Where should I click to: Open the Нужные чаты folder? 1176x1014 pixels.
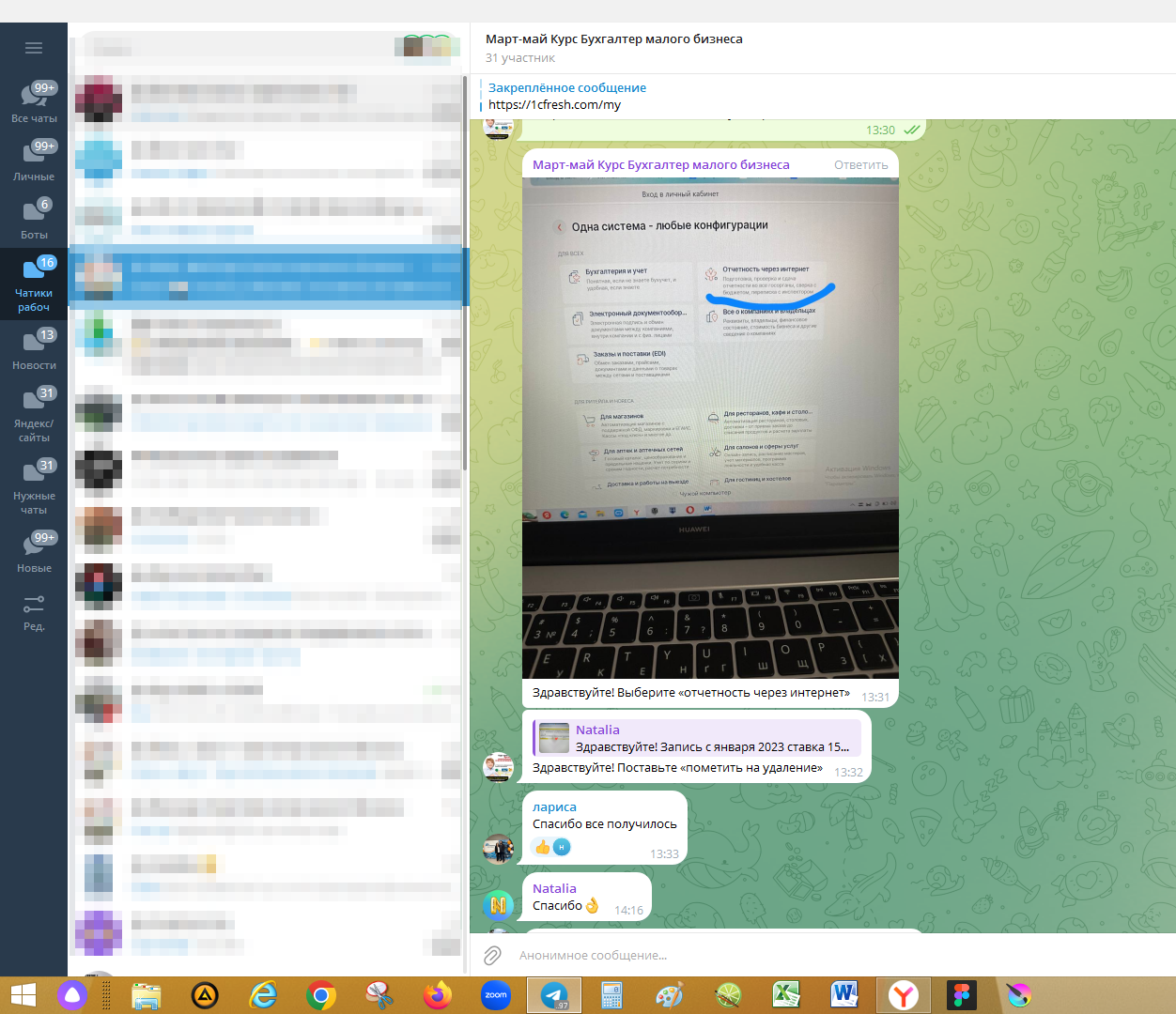point(34,485)
